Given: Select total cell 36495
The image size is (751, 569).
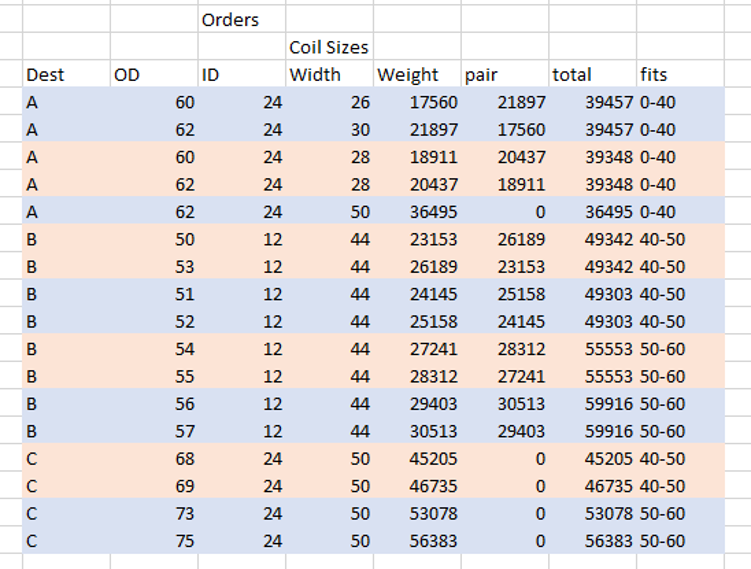Looking at the screenshot, I should [x=592, y=211].
